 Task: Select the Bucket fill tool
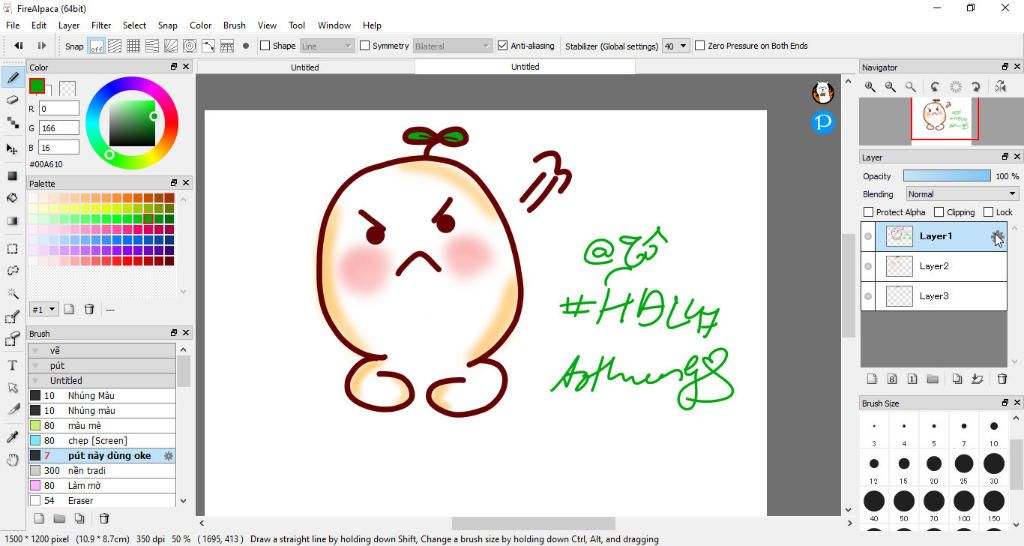coord(12,198)
